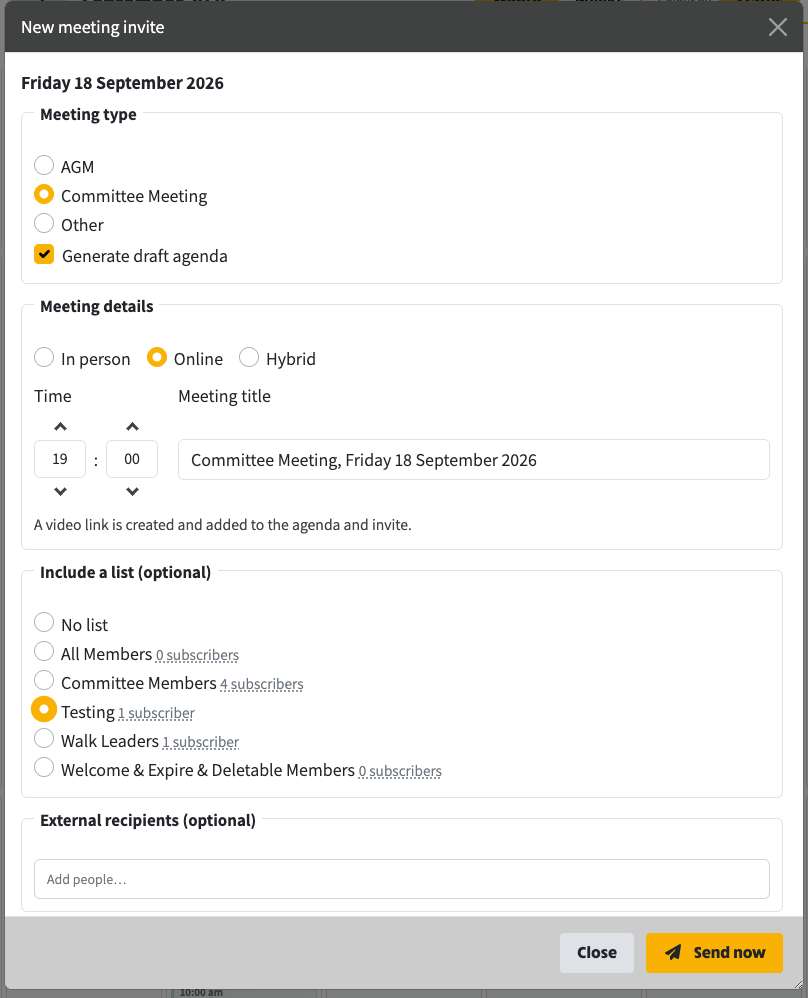808x998 pixels.
Task: Decrease the hour with the down chevron
Action: pos(60,491)
